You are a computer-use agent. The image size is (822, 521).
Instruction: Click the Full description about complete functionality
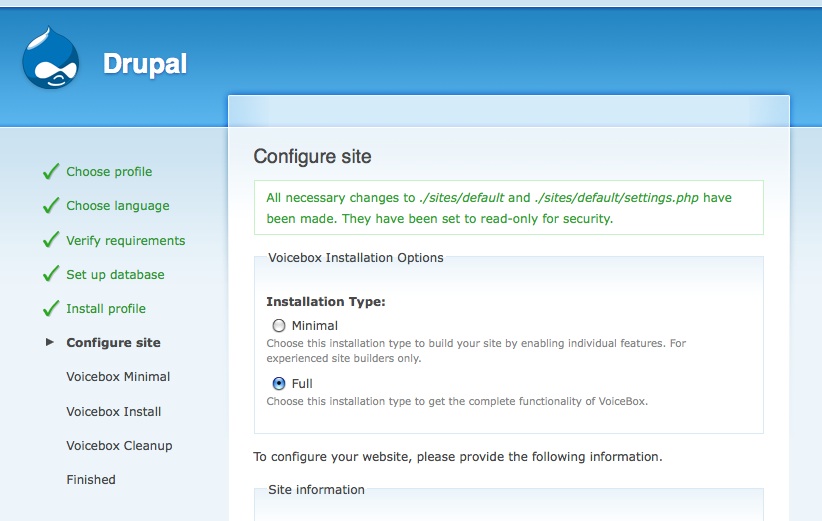tap(457, 401)
